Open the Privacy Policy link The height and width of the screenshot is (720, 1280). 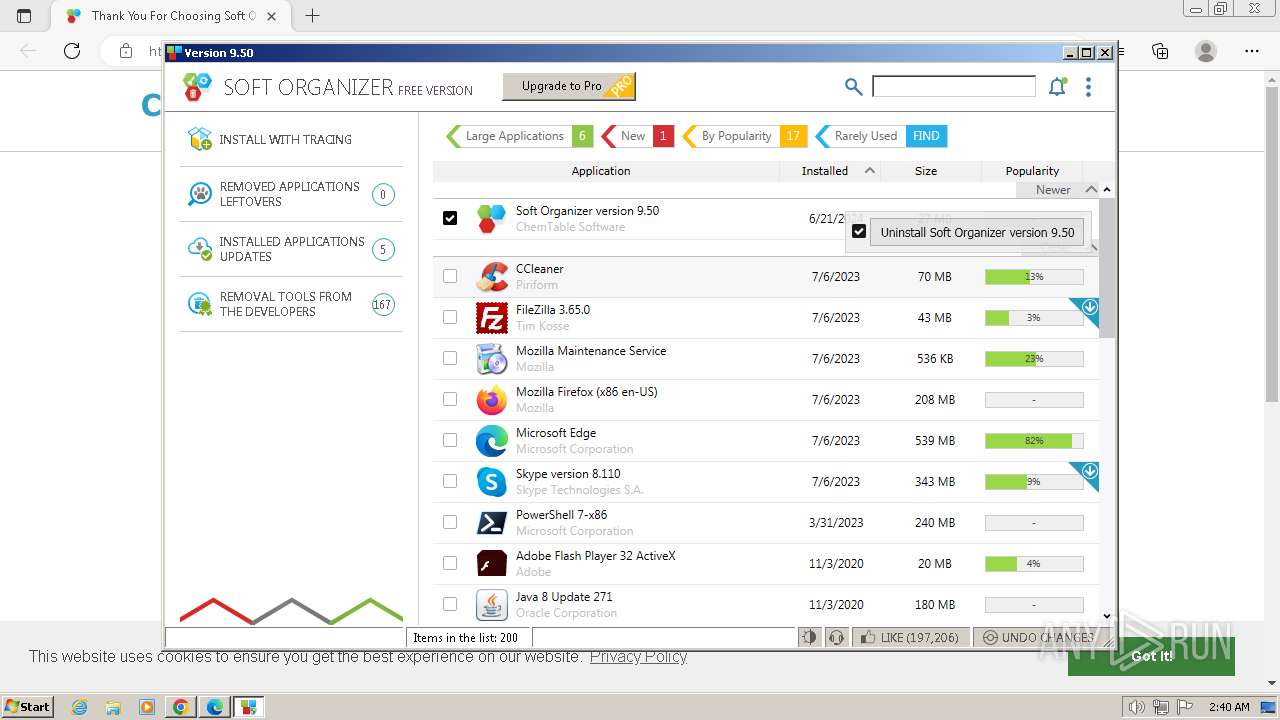(638, 656)
